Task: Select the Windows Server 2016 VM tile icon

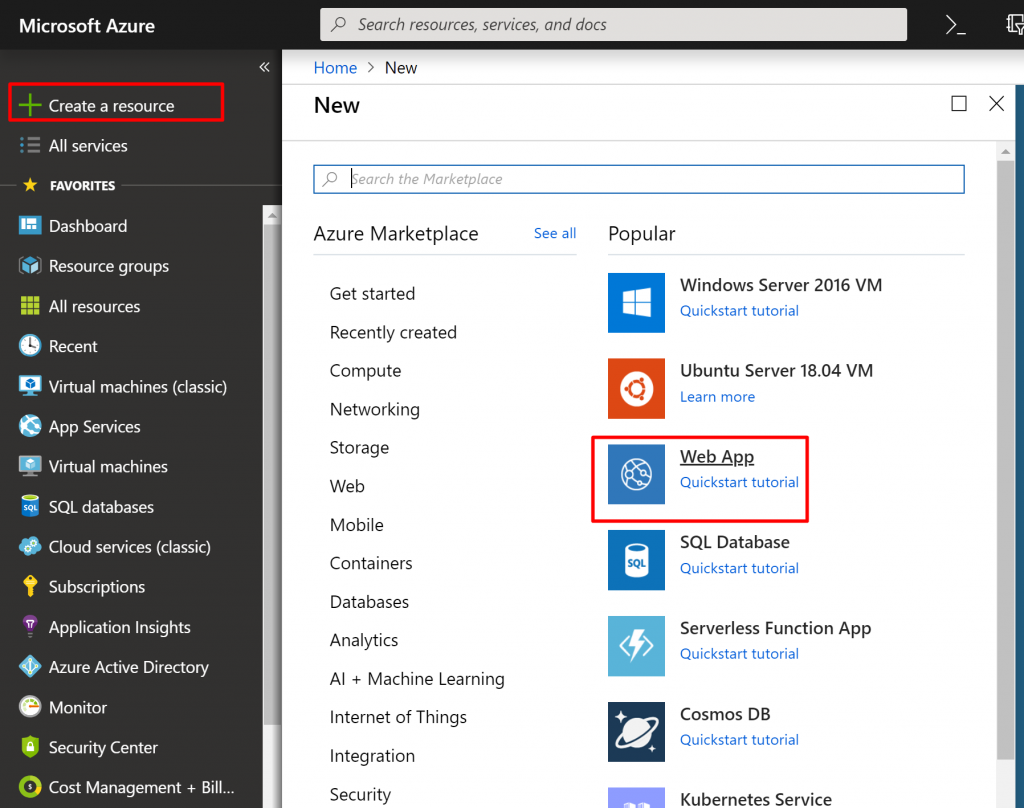Action: tap(636, 302)
